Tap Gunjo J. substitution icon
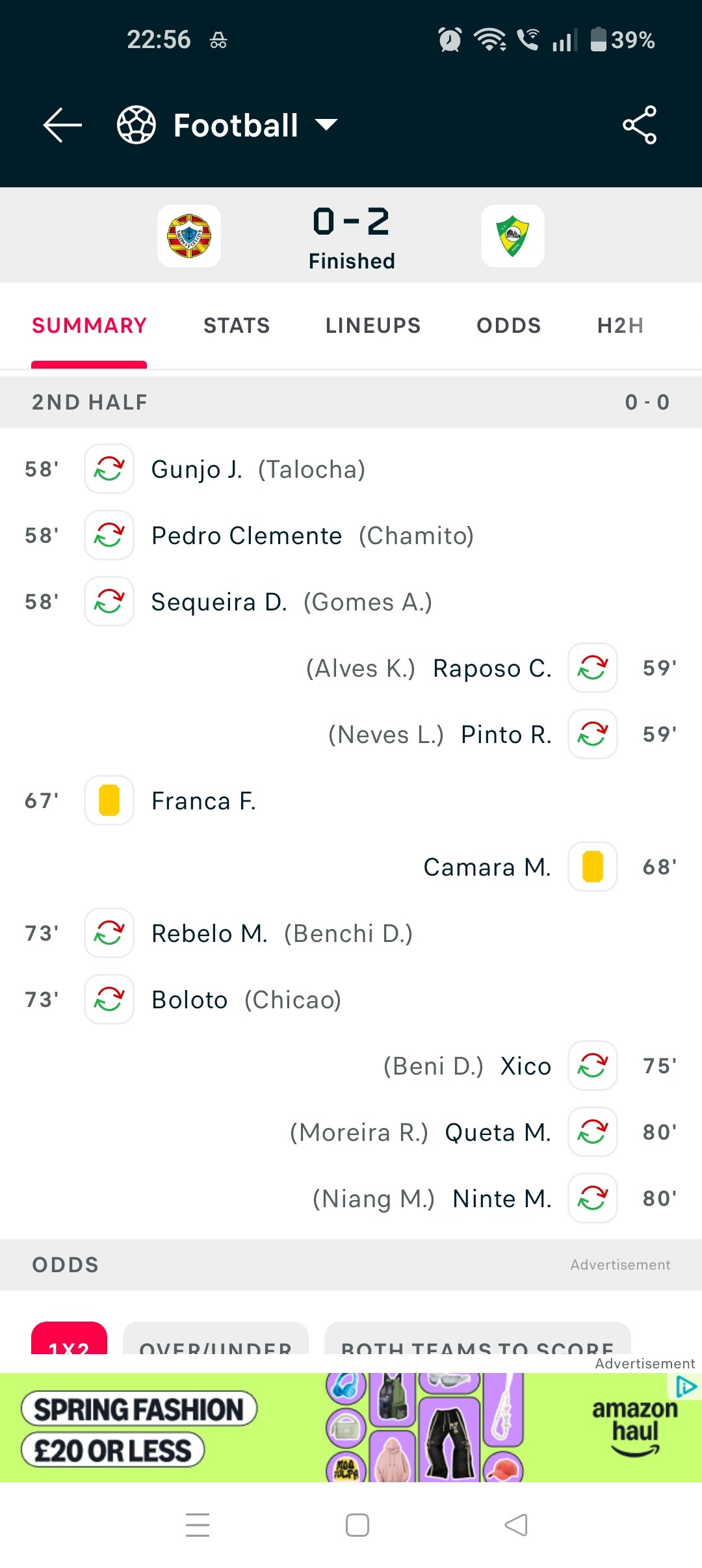Screen dimensions: 702x1568 109,469
